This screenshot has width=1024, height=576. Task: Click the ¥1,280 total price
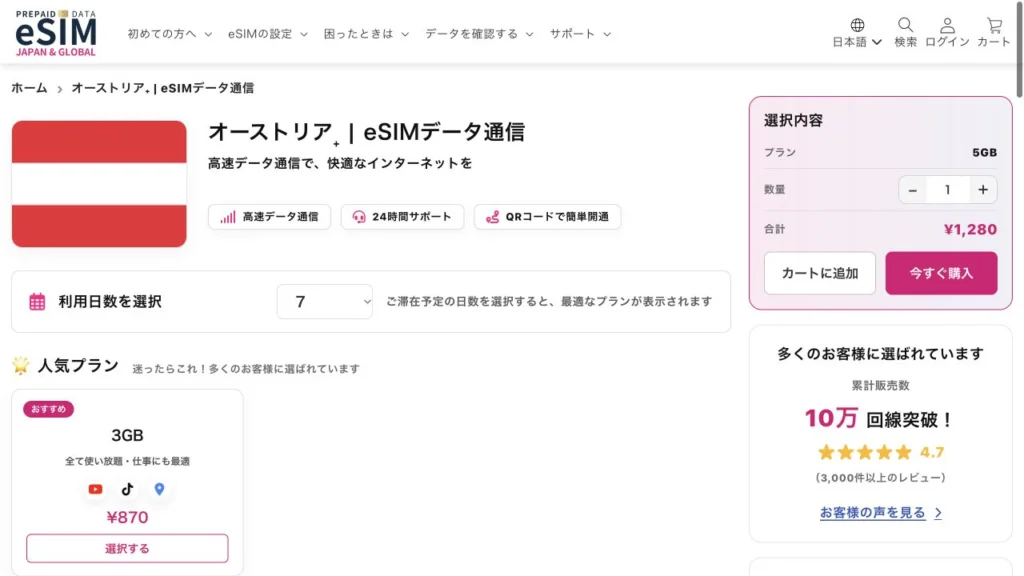click(970, 229)
